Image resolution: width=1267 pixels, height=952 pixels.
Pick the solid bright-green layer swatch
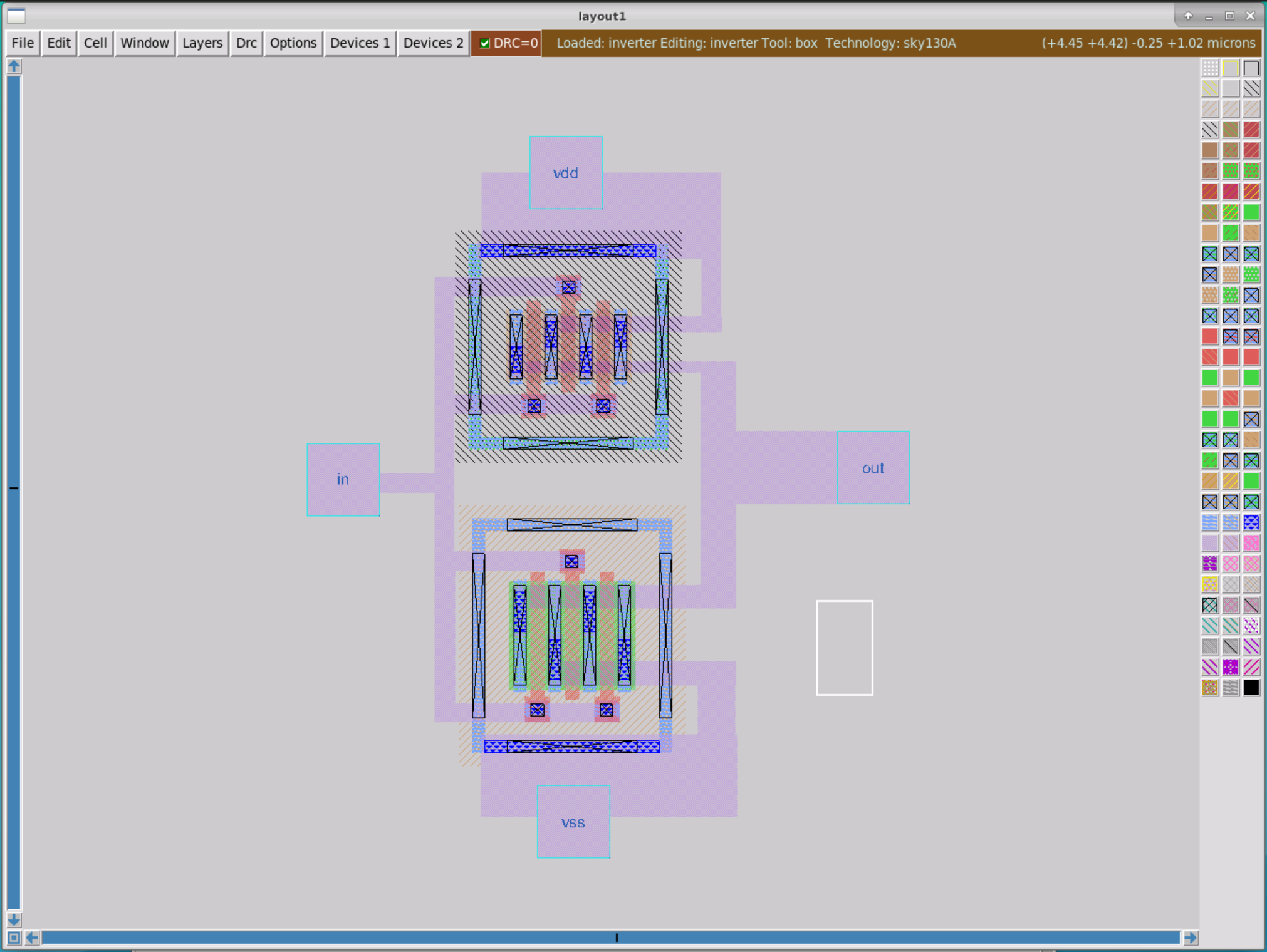pos(1251,212)
